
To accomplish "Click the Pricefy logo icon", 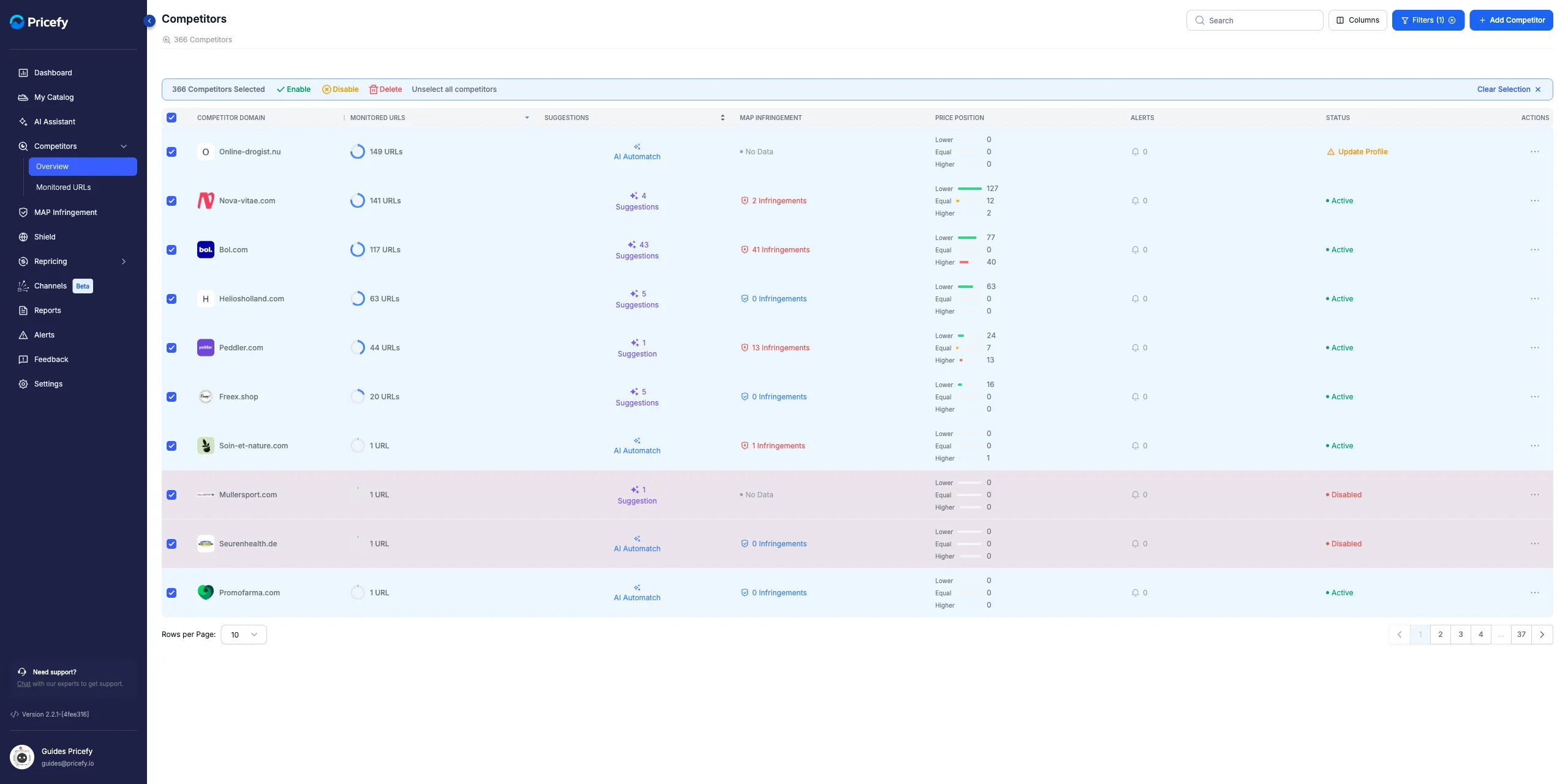I will pyautogui.click(x=17, y=22).
